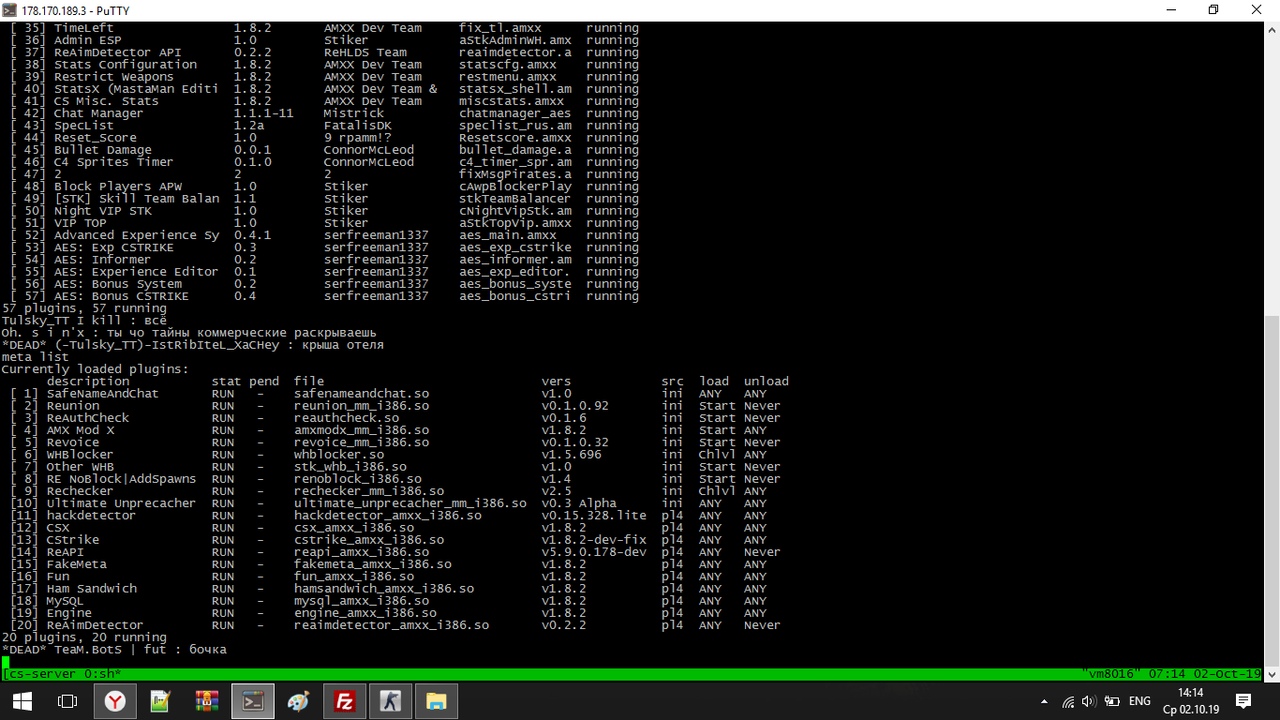Click the '57 plugins, 57 running' line
Viewport: 1280px width, 720px height.
tap(84, 308)
